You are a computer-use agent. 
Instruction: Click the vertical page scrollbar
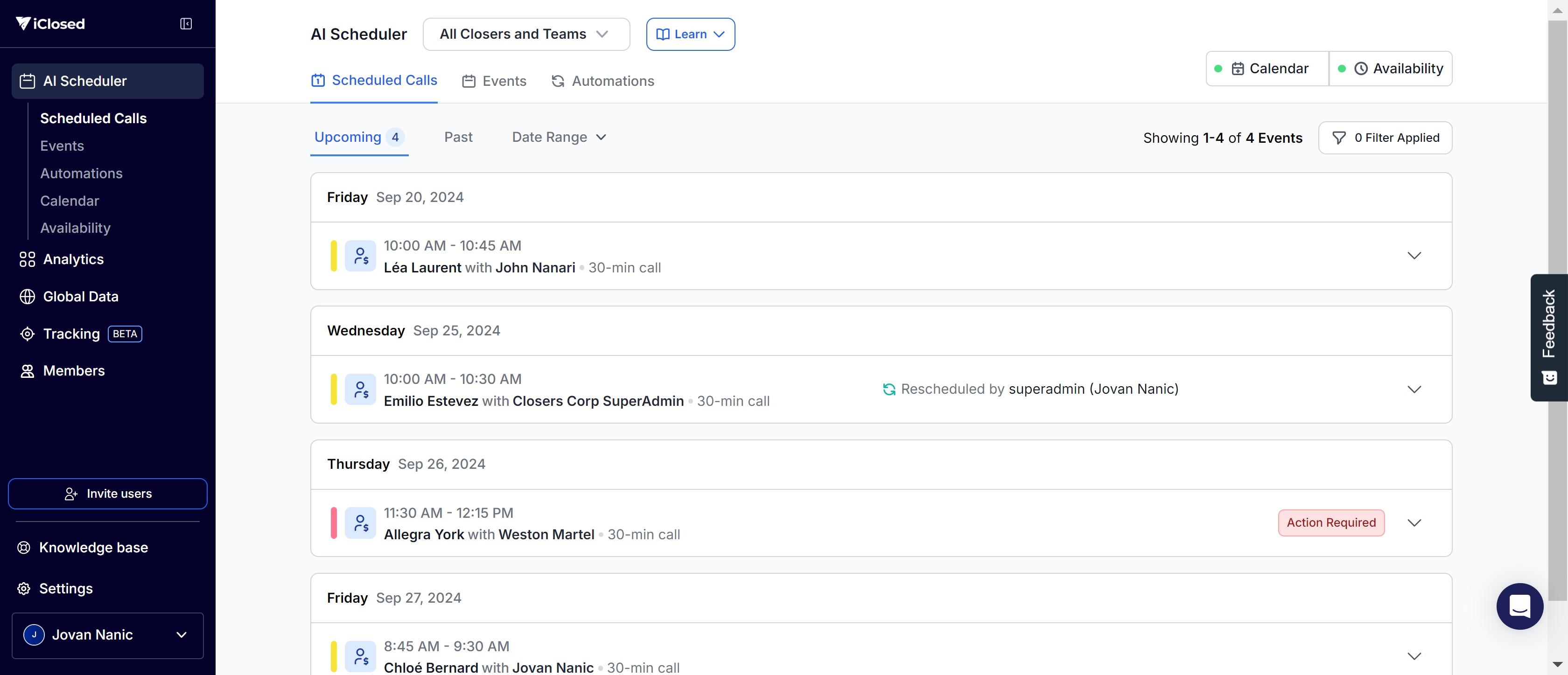(x=1557, y=304)
